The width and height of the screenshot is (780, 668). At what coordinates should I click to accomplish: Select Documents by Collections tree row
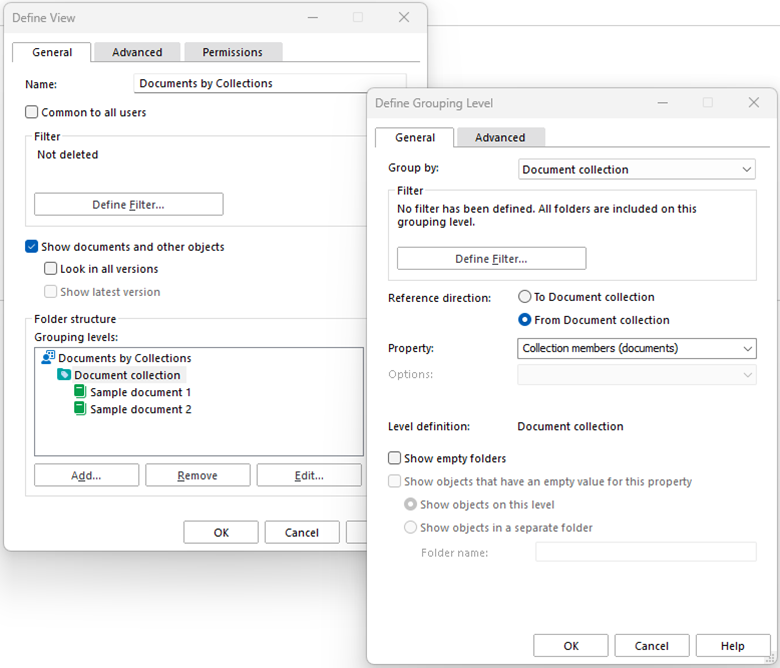(x=124, y=358)
